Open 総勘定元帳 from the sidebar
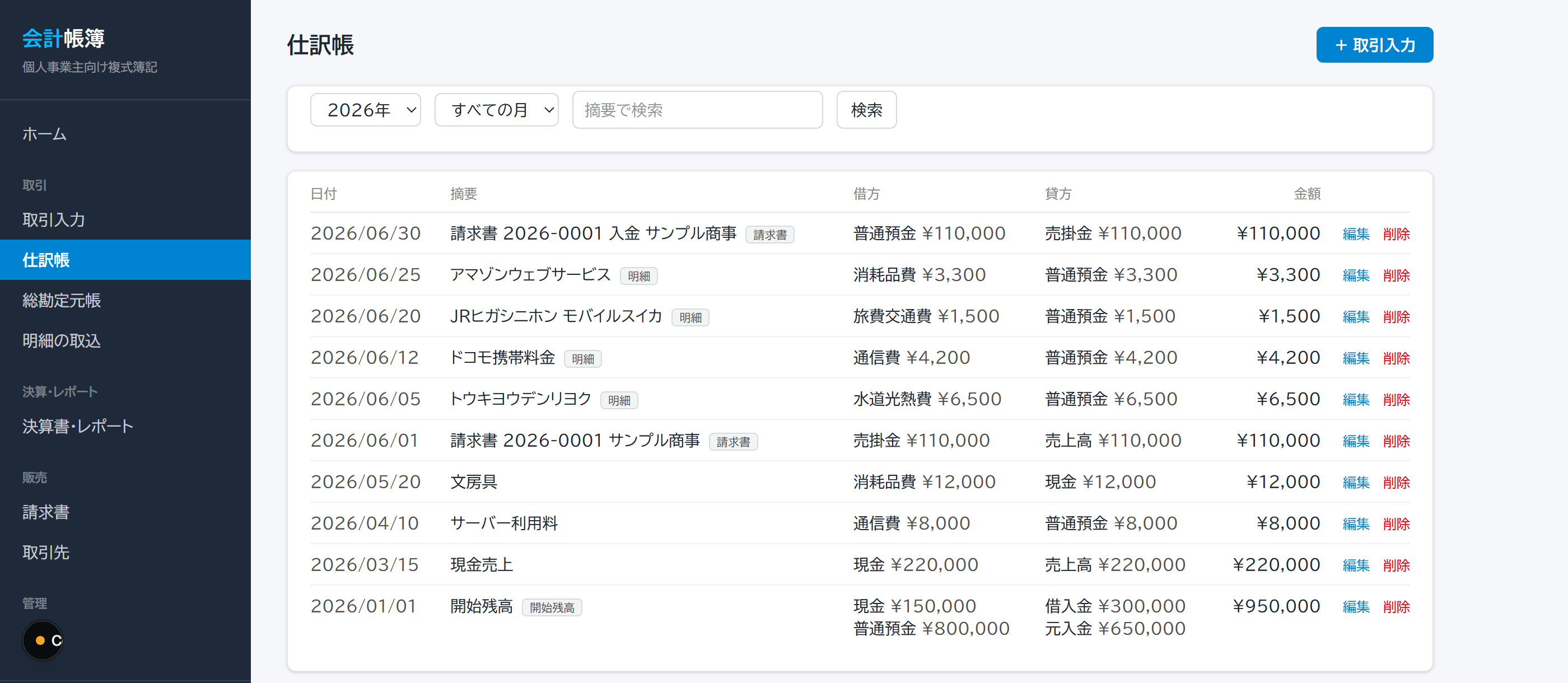 coord(125,300)
